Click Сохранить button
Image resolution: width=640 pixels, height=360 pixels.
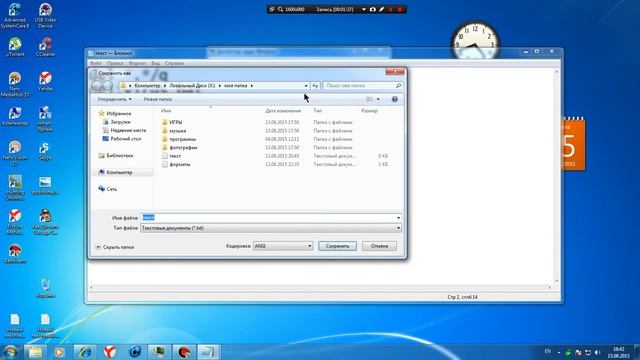click(337, 246)
